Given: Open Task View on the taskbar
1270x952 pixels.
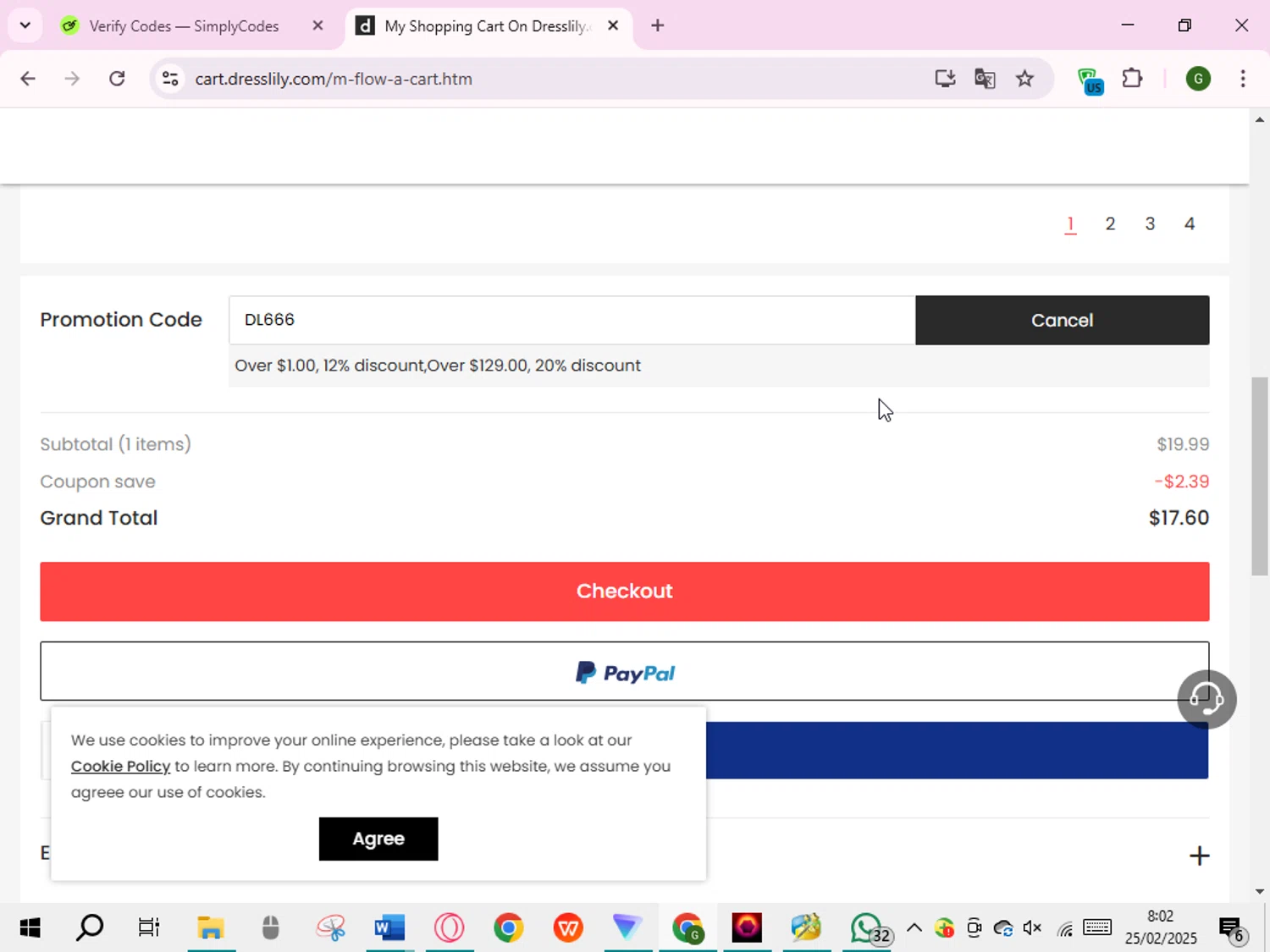Looking at the screenshot, I should point(149,928).
